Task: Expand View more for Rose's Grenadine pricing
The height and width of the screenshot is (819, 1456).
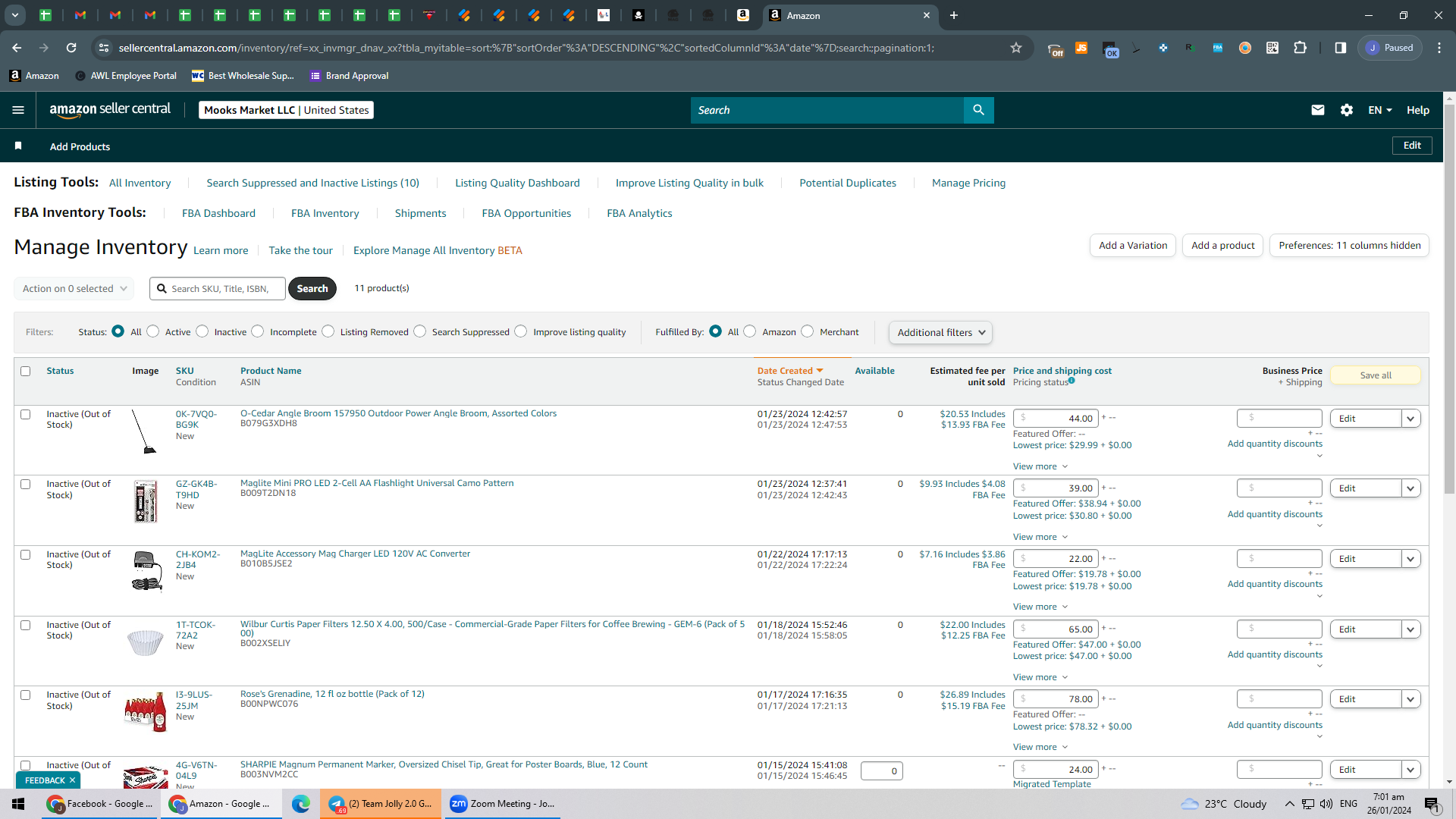Action: [x=1040, y=747]
